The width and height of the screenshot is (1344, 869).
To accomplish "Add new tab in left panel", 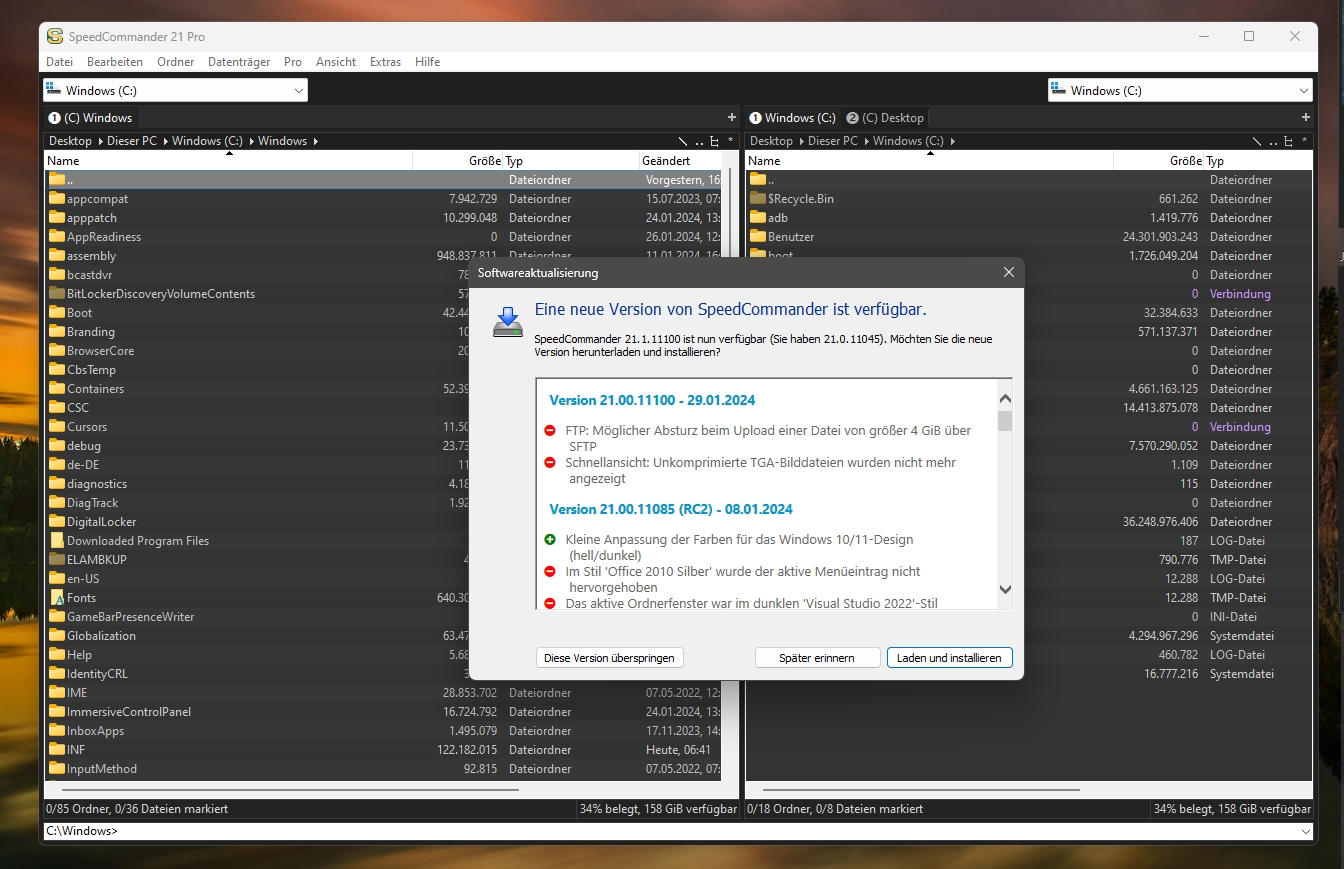I will tap(731, 118).
